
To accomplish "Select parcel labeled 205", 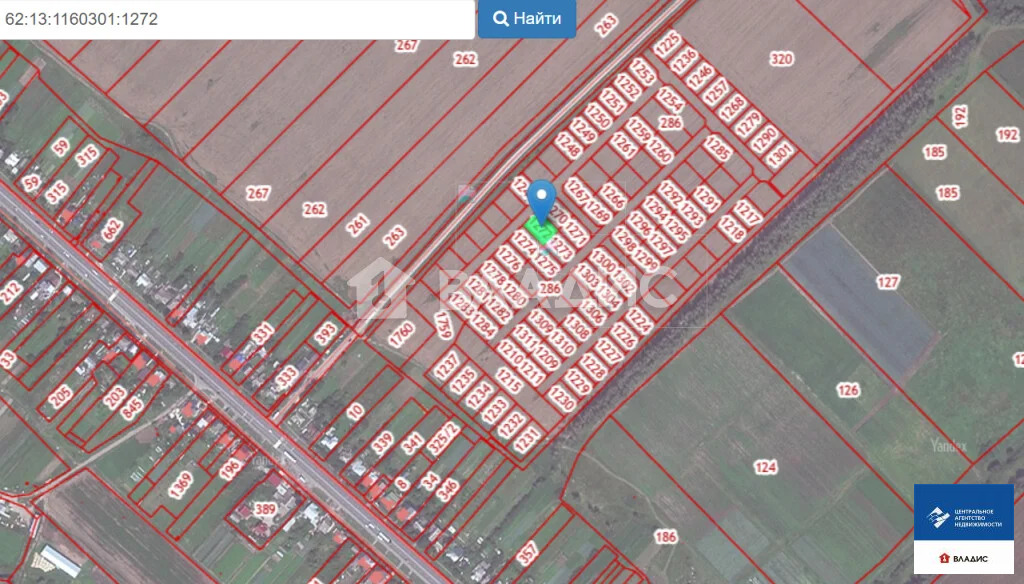I will coord(60,397).
